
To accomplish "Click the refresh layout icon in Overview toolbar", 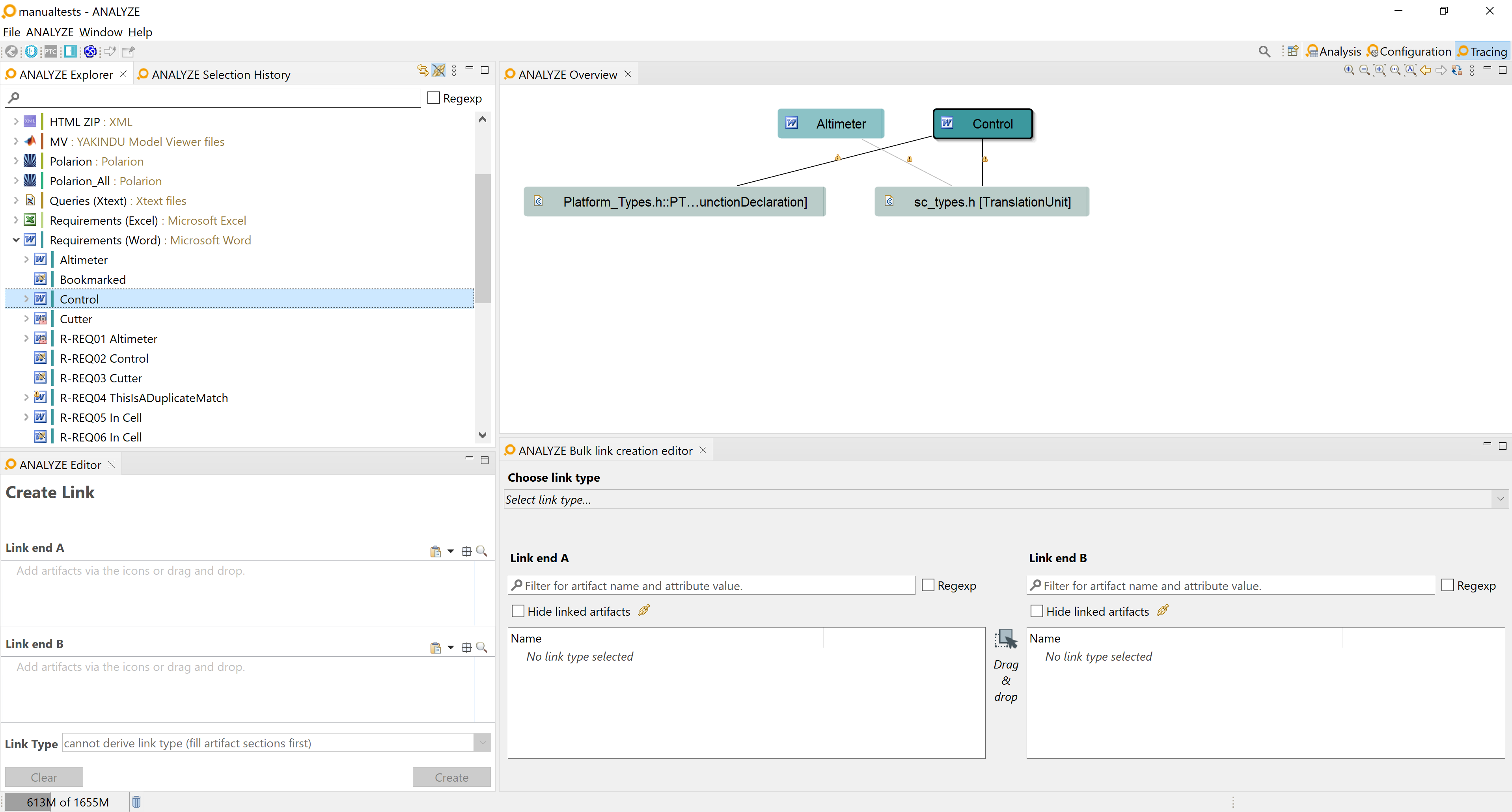I will (x=1456, y=71).
